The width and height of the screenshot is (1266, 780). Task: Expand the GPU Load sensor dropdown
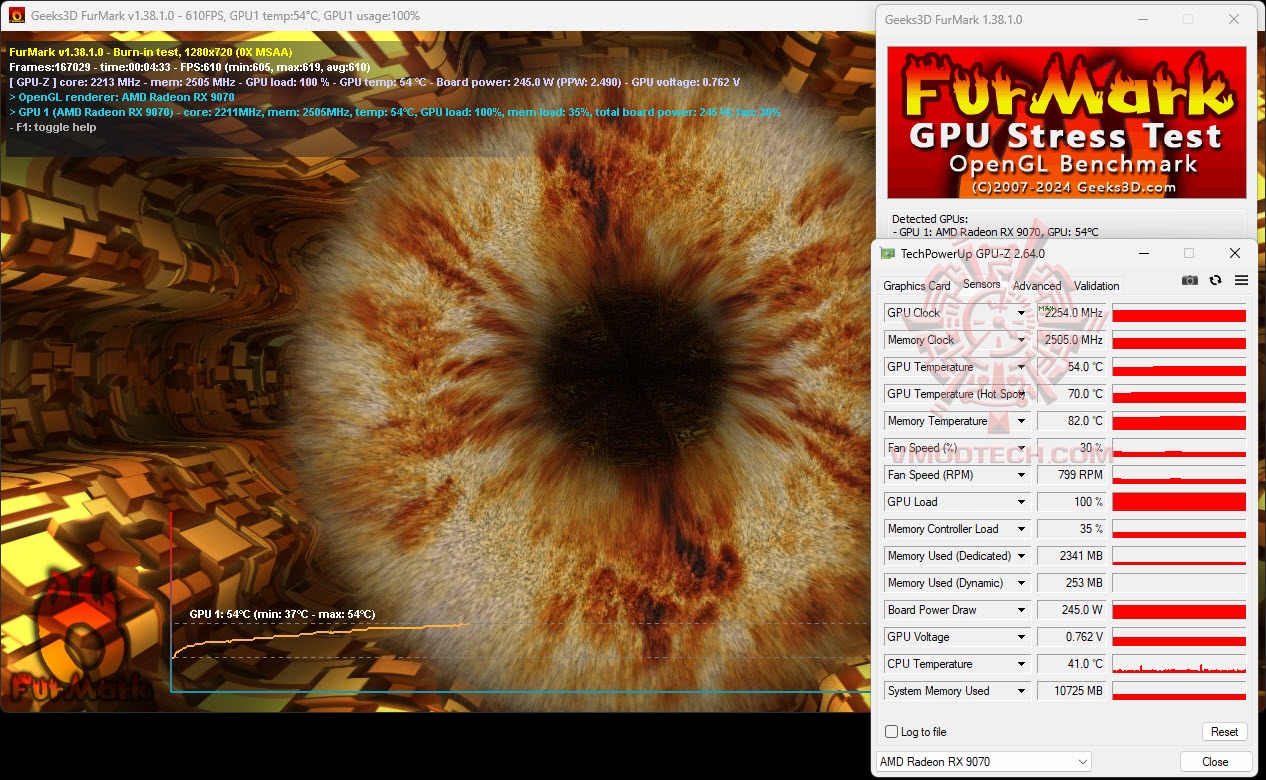[x=1021, y=502]
